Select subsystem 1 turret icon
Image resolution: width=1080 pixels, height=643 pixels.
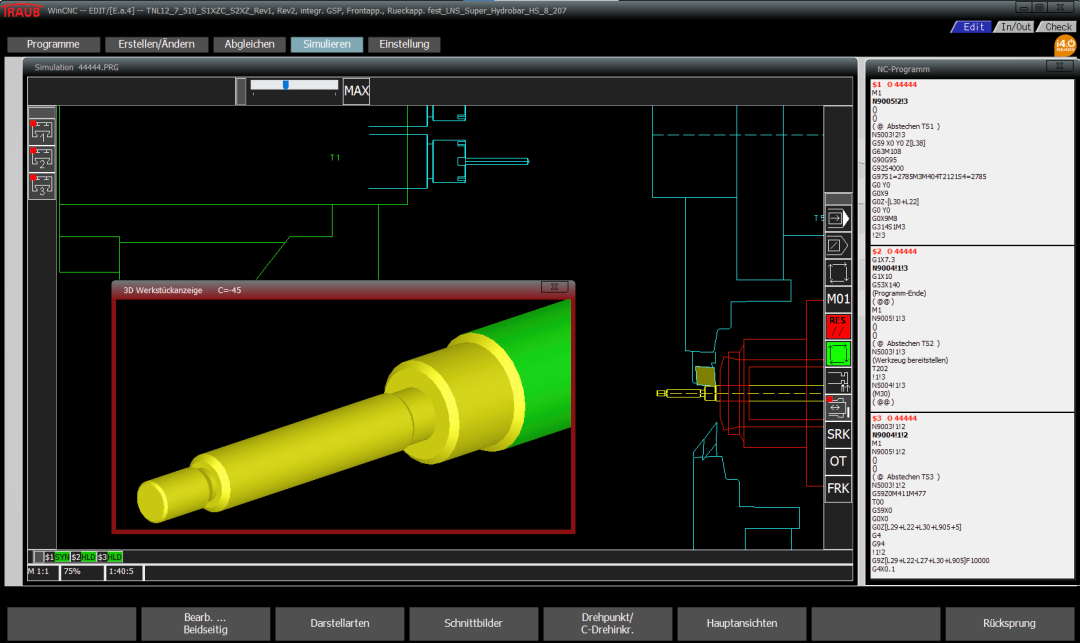(x=42, y=130)
